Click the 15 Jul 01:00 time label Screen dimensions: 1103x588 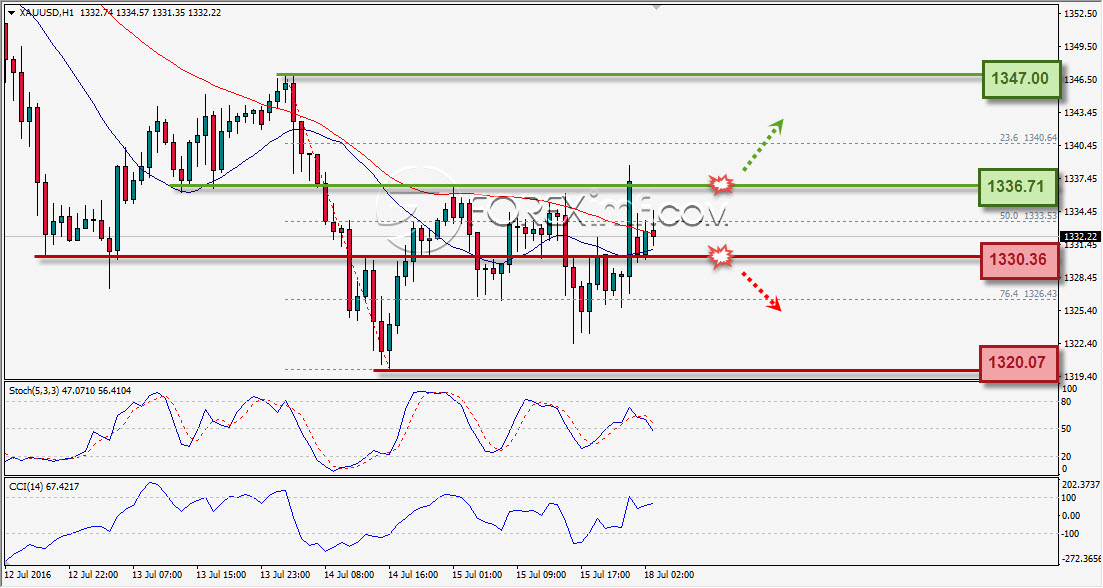tap(477, 575)
